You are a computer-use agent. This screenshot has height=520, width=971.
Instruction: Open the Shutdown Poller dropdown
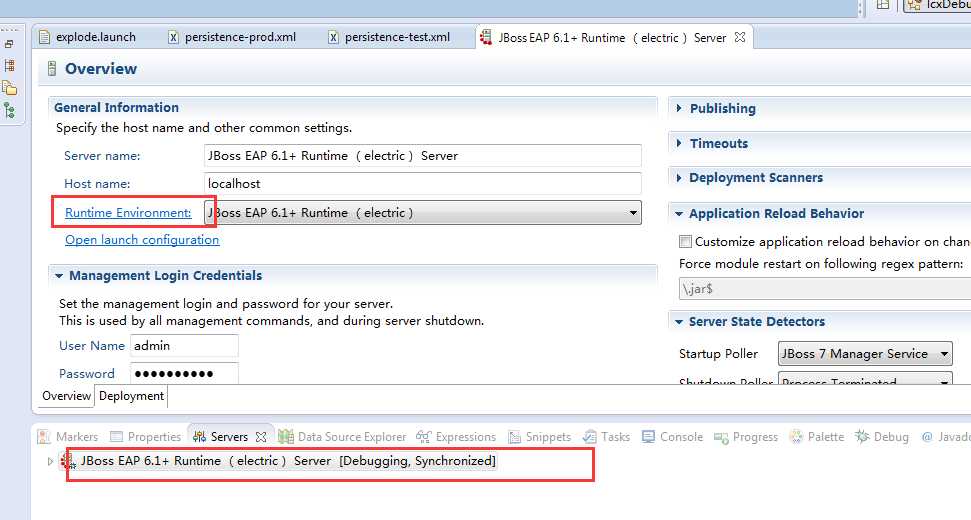click(x=865, y=378)
